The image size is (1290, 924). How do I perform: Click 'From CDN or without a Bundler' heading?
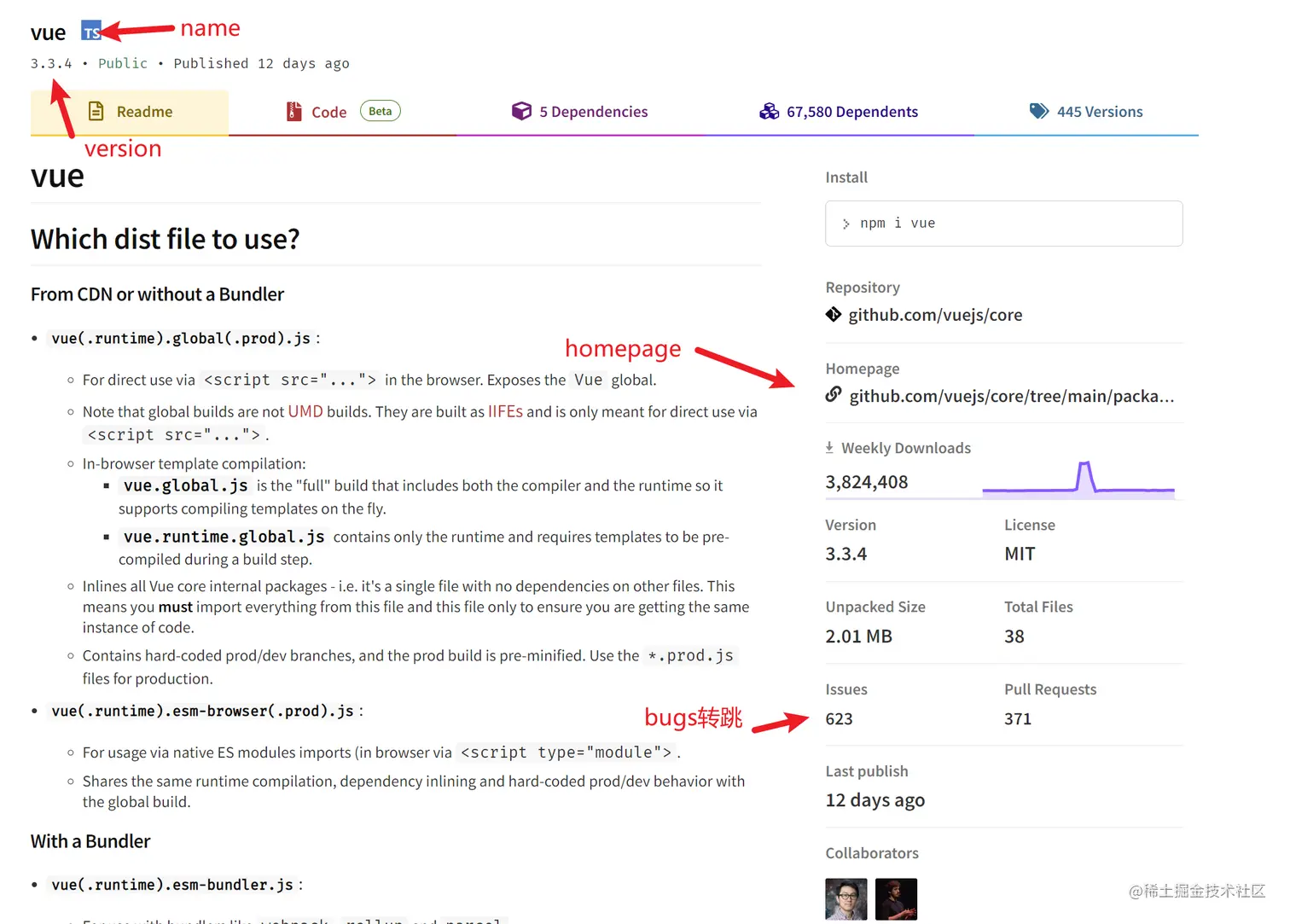157,294
